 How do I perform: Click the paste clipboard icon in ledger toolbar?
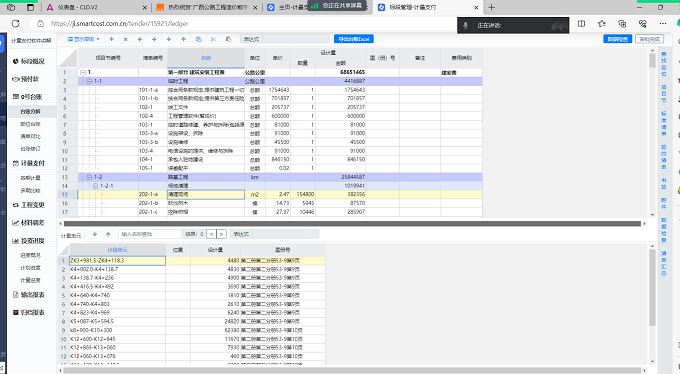pyautogui.click(x=229, y=39)
